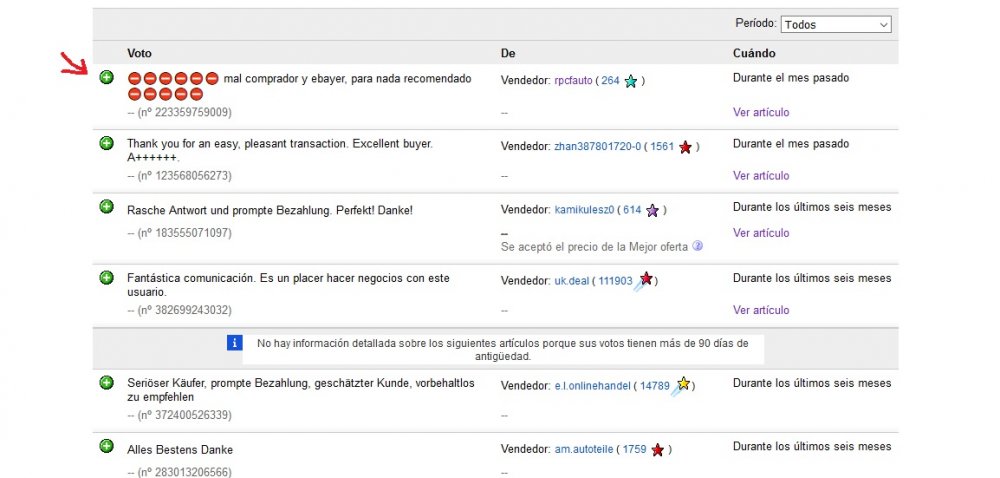Image resolution: width=1000 pixels, height=478 pixels.
Task: Open Ver artículo for item 382699243032
Action: [x=761, y=310]
